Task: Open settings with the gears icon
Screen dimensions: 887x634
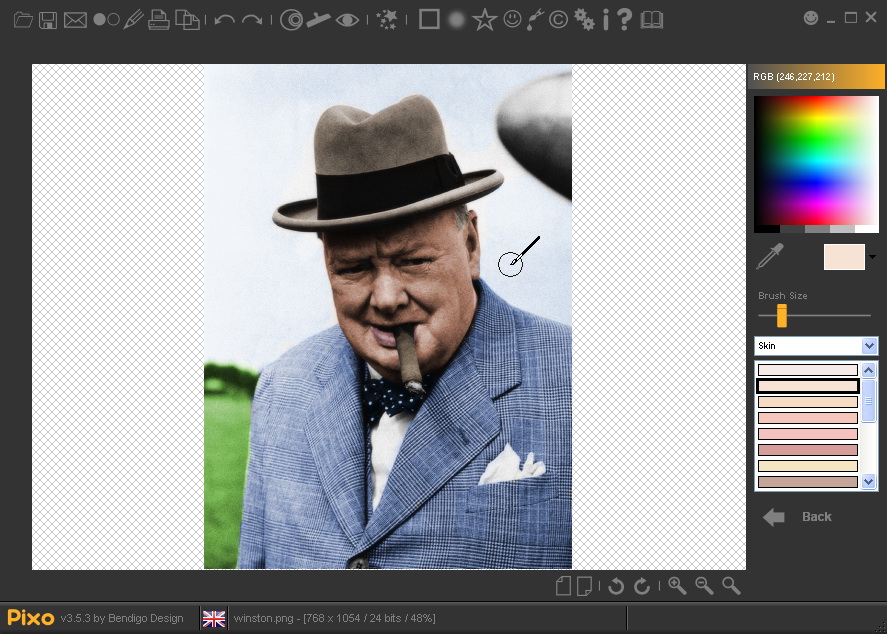Action: (x=584, y=20)
